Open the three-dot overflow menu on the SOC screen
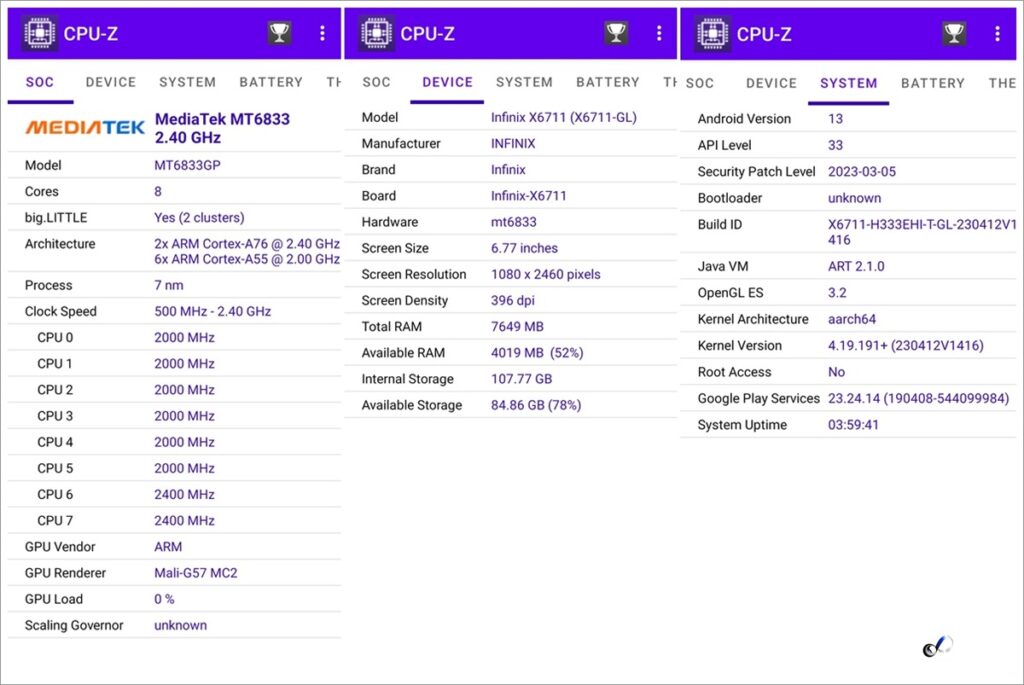This screenshot has height=685, width=1024. pyautogui.click(x=322, y=33)
